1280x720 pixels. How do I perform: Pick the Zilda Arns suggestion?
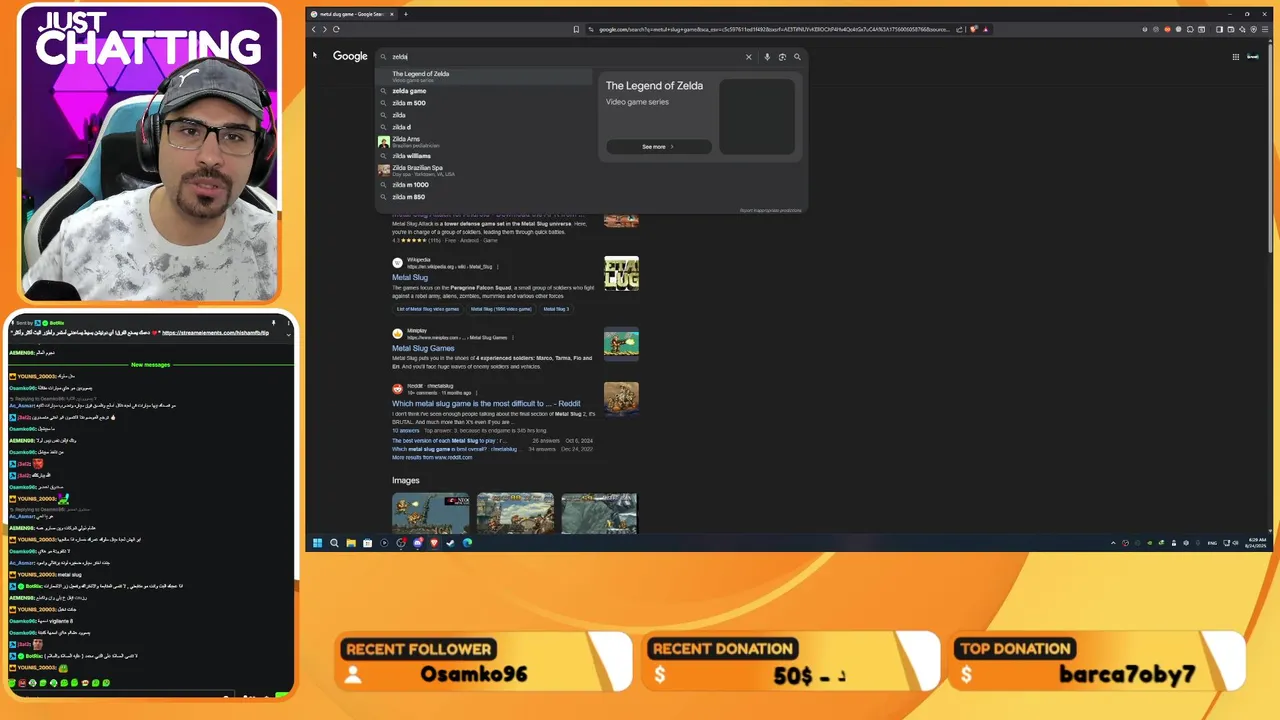click(484, 142)
